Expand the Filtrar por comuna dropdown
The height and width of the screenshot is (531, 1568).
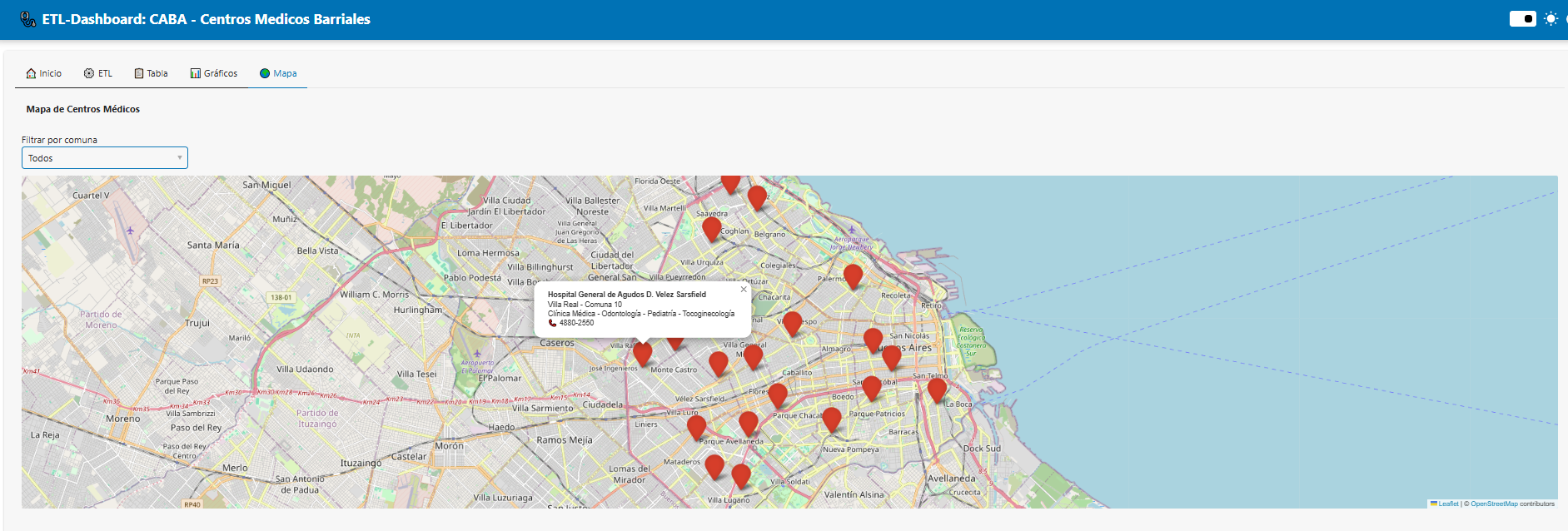click(104, 158)
